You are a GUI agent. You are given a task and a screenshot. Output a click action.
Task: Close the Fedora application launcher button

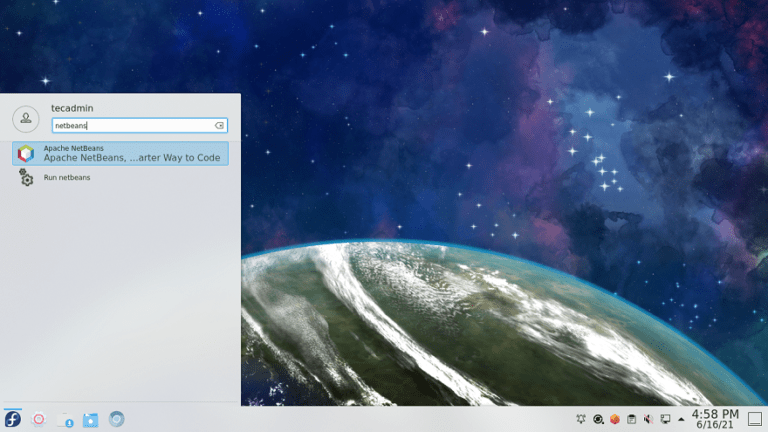(13, 419)
